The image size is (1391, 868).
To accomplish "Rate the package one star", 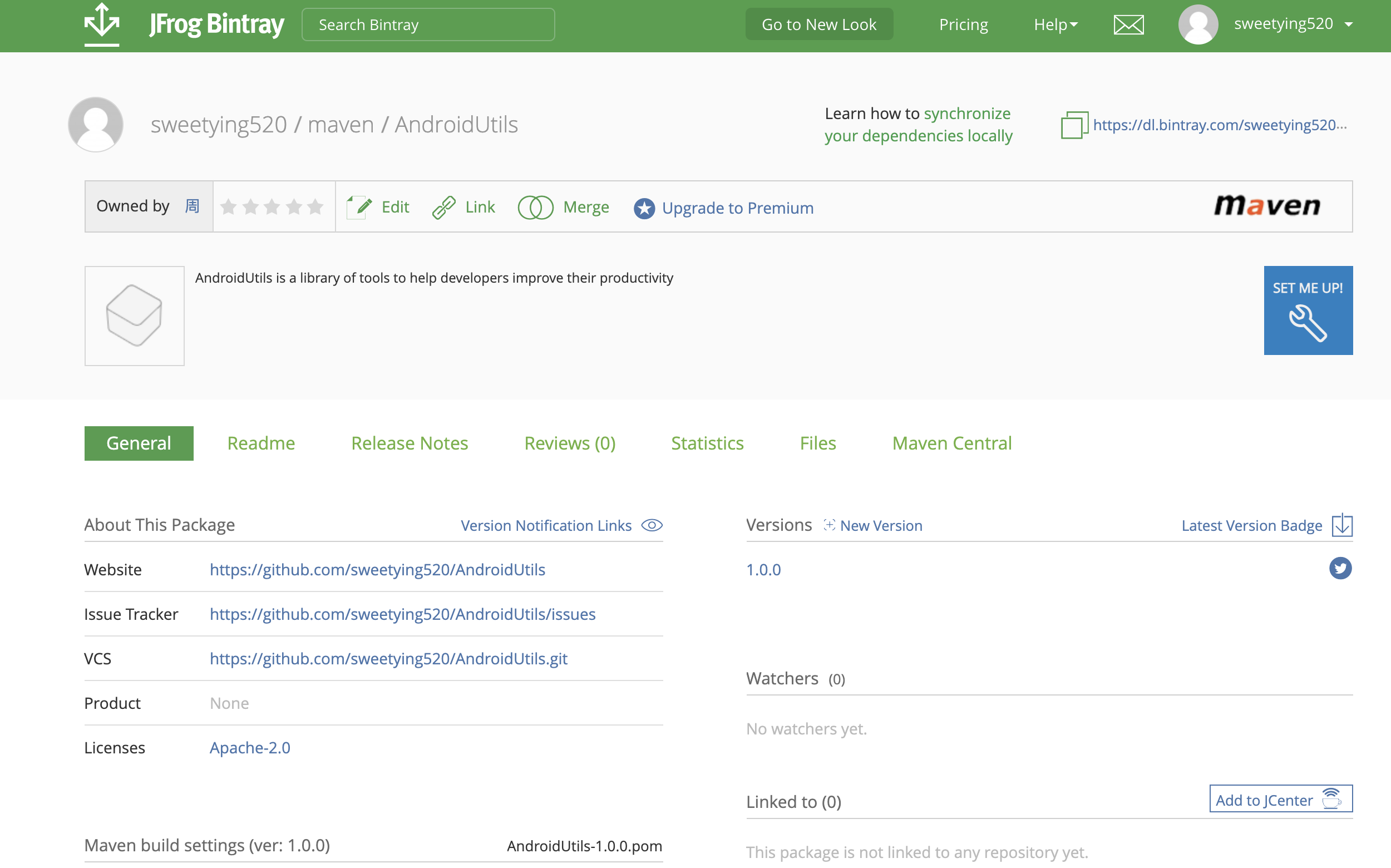I will tap(229, 206).
